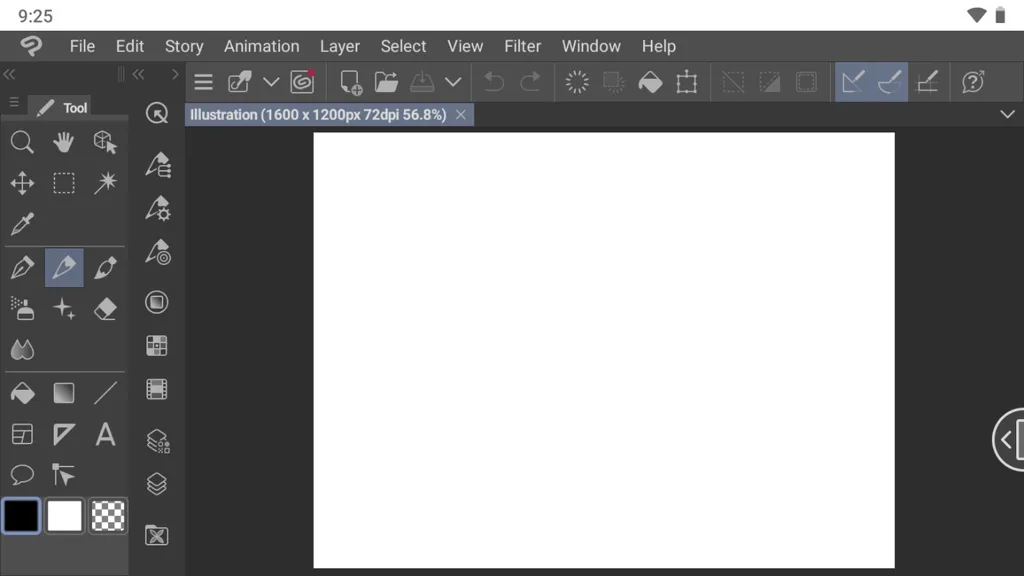1024x576 pixels.
Task: Open the Story menu
Action: coord(184,46)
